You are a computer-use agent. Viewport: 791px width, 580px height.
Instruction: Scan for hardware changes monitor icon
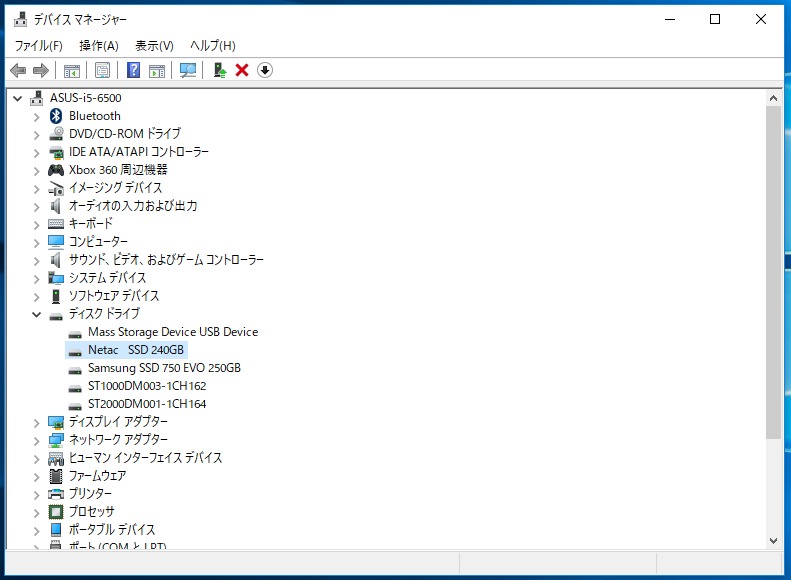pos(188,70)
